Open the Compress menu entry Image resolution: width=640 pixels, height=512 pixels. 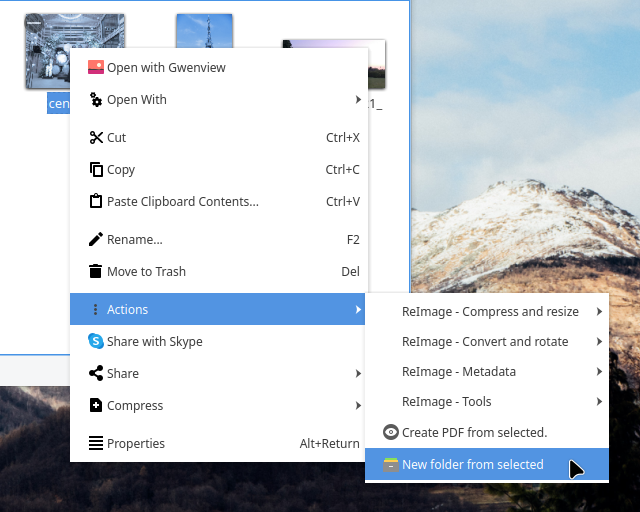(219, 405)
